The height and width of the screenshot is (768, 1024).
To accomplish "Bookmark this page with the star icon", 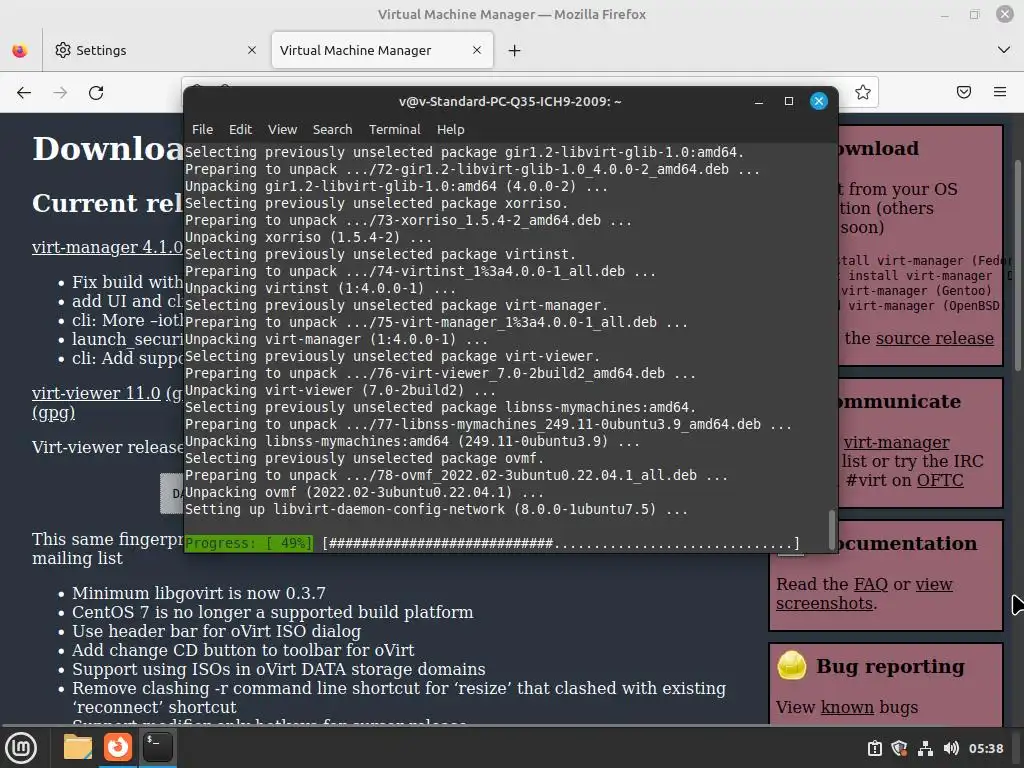I will point(863,92).
